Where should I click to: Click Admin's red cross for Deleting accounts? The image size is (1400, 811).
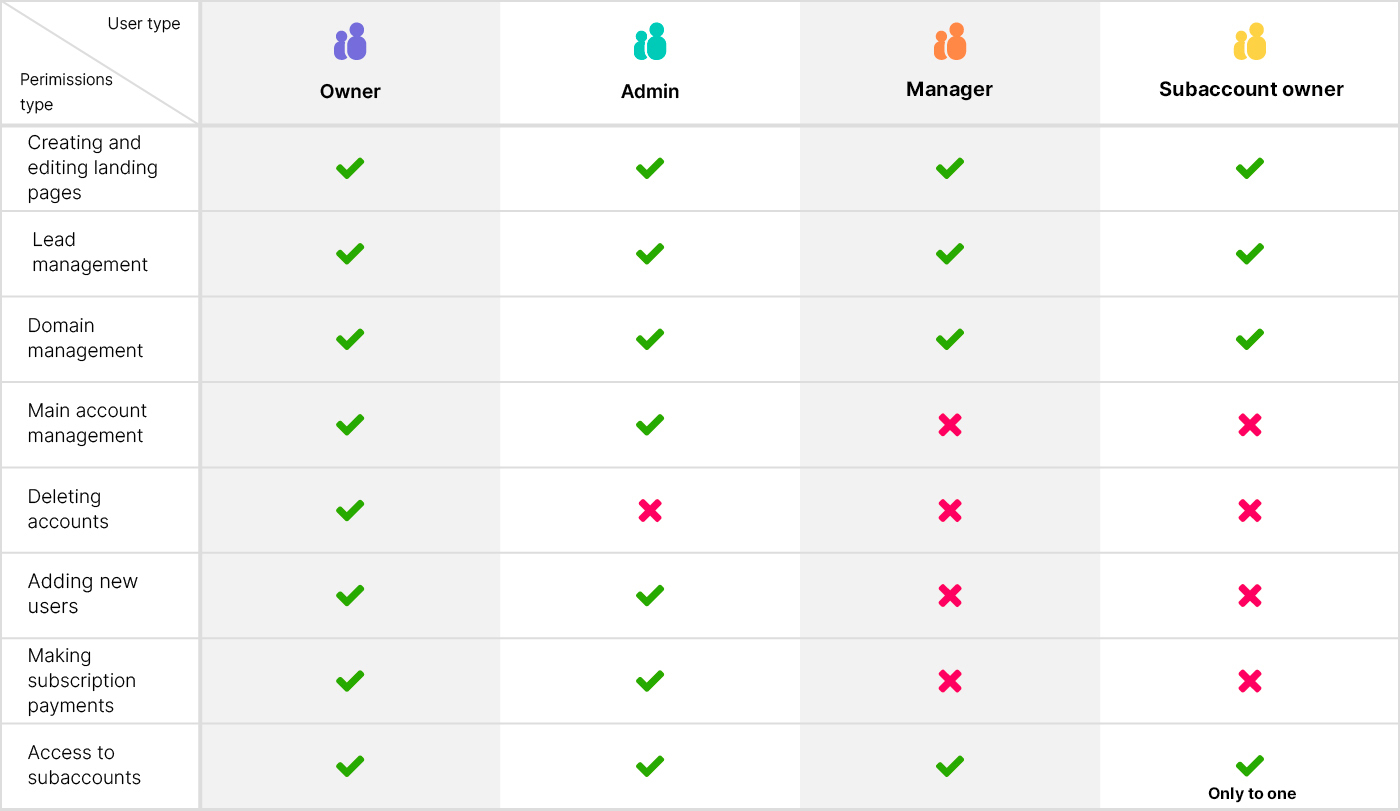650,511
